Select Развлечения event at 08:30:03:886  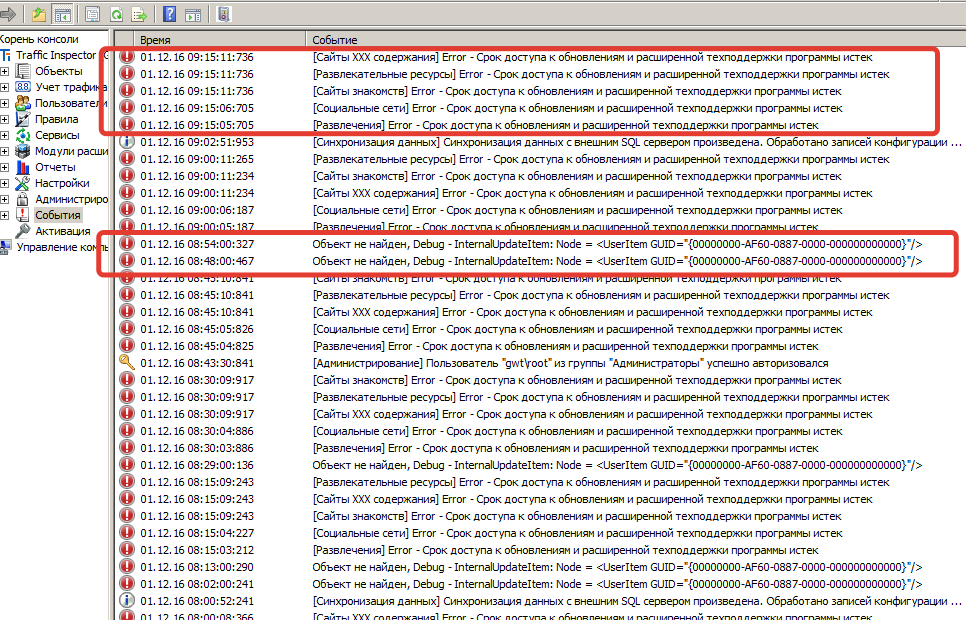click(x=566, y=448)
